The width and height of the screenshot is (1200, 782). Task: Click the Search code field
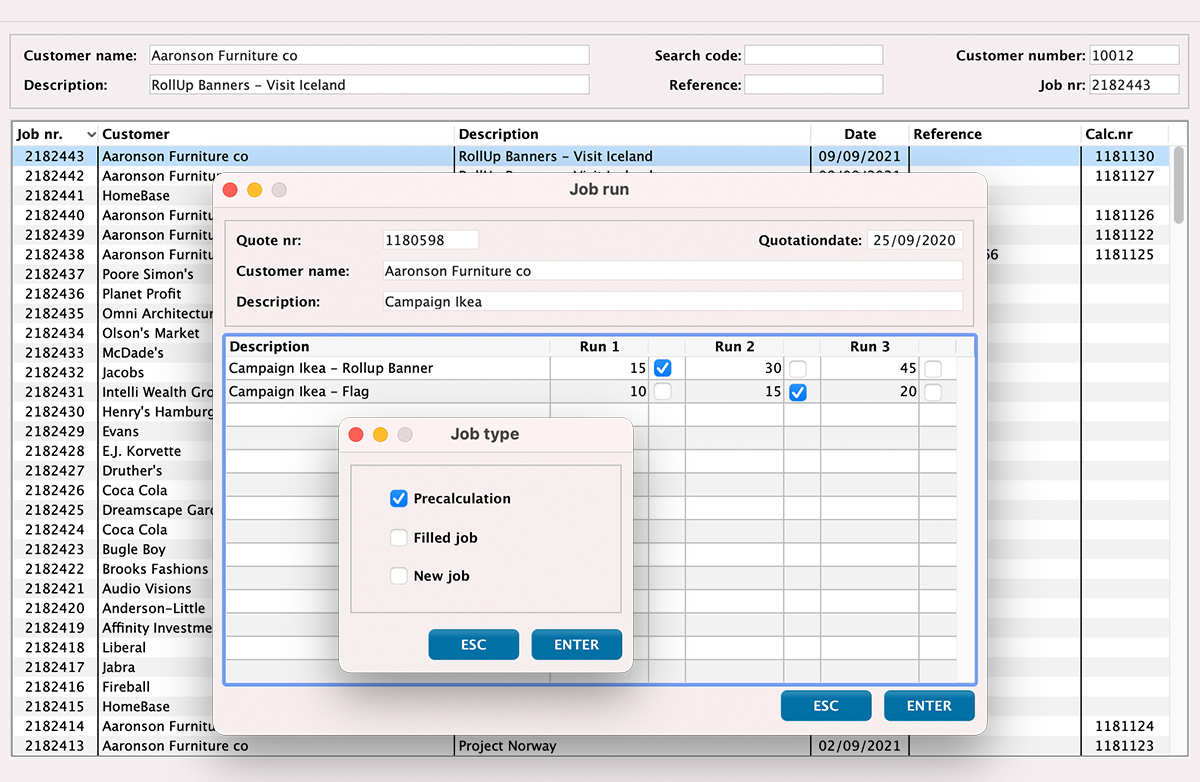pyautogui.click(x=813, y=55)
